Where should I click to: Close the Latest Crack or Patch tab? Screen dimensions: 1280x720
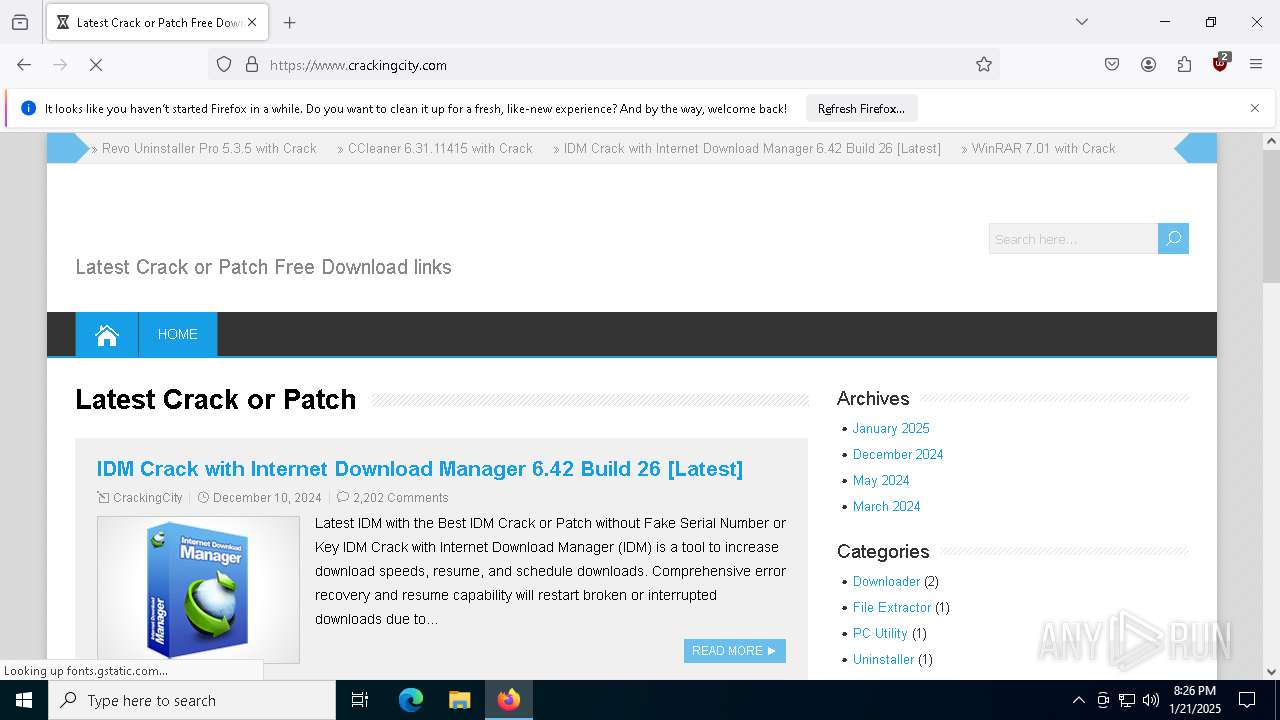(x=252, y=22)
